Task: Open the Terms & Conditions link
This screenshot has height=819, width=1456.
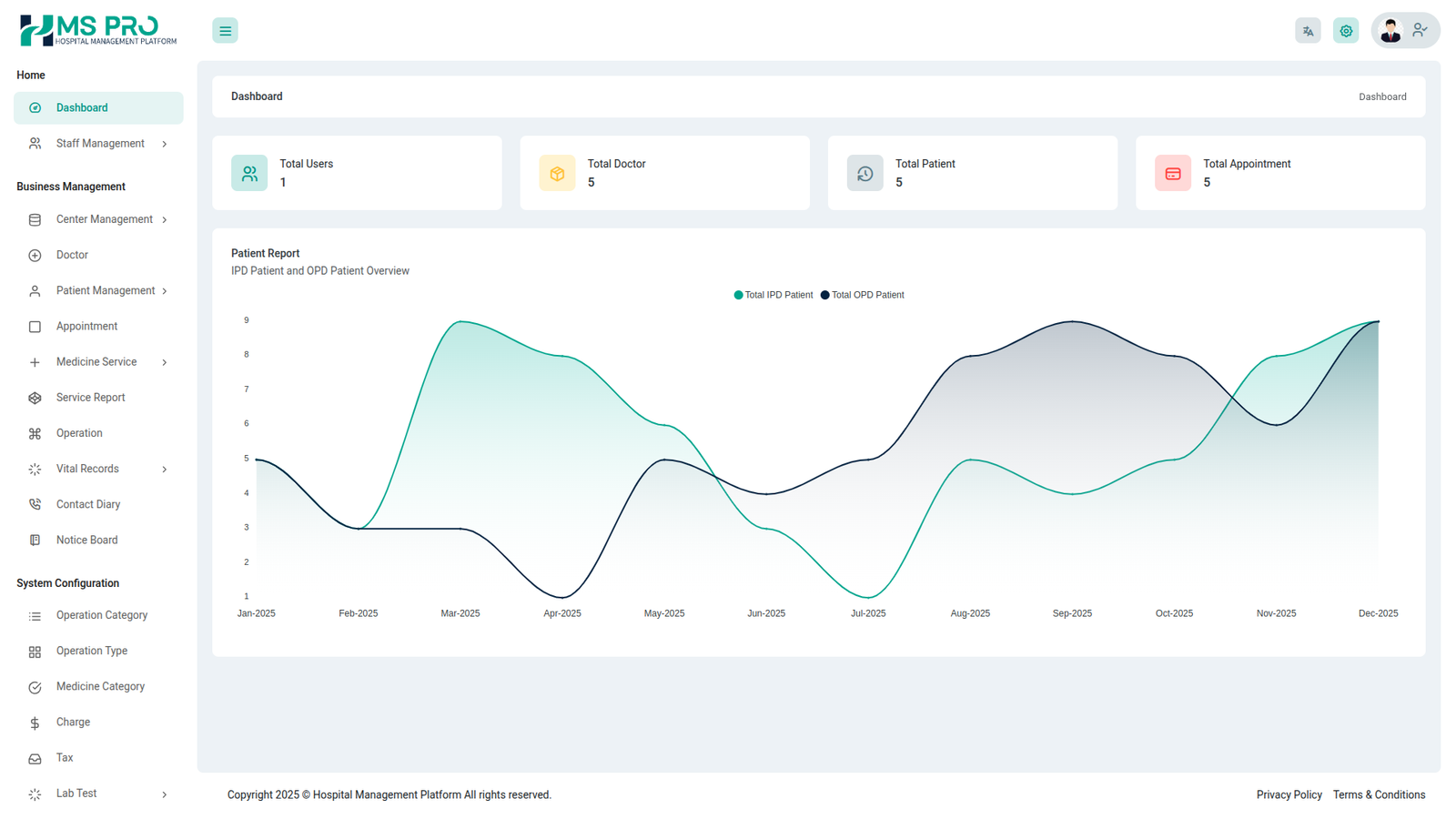Action: click(1379, 795)
